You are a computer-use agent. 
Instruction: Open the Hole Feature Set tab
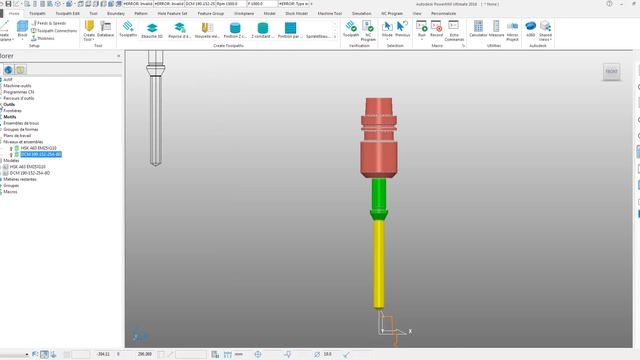click(172, 13)
